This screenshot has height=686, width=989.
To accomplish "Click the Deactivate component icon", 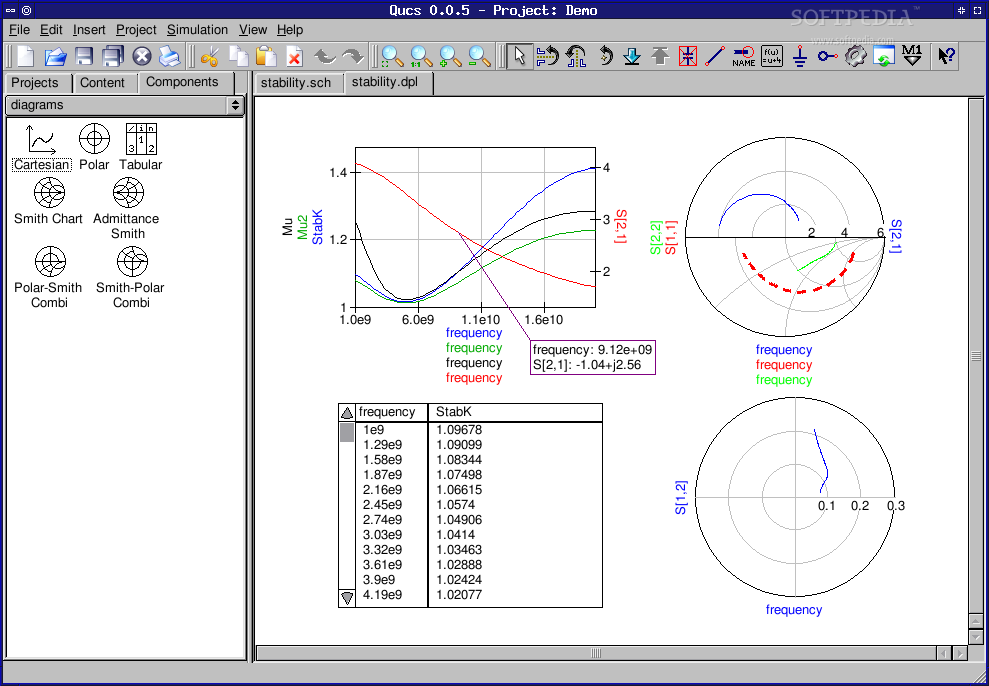I will [x=688, y=56].
